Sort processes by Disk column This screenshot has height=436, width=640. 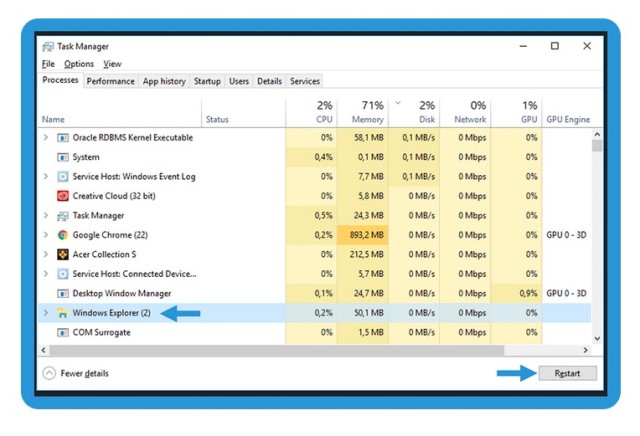tap(414, 112)
